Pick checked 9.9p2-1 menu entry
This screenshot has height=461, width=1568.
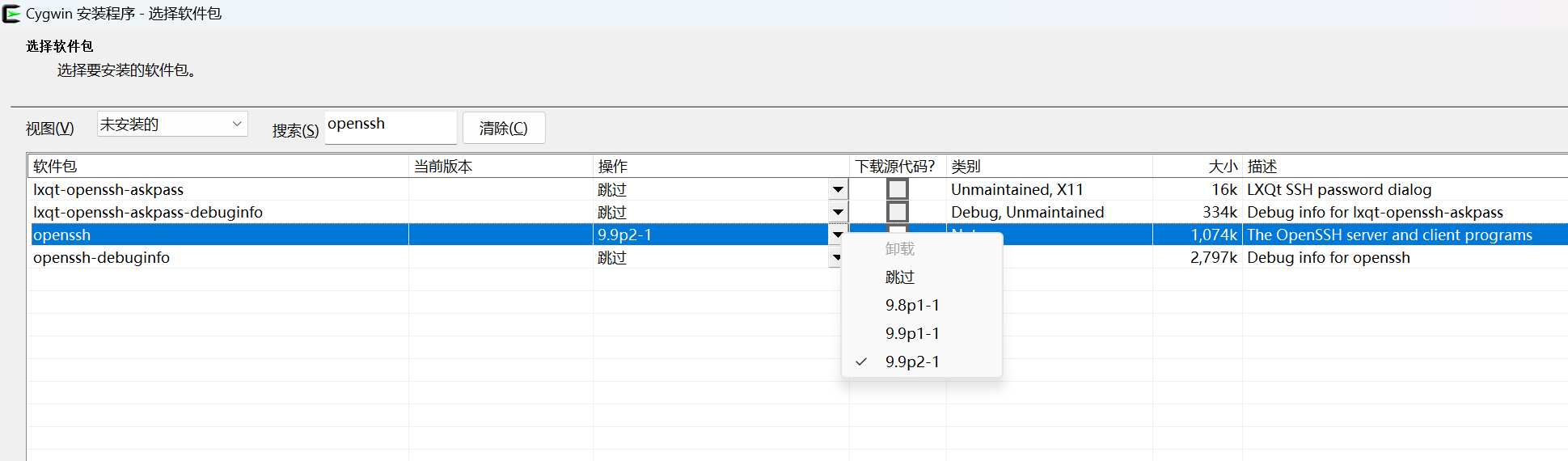911,362
